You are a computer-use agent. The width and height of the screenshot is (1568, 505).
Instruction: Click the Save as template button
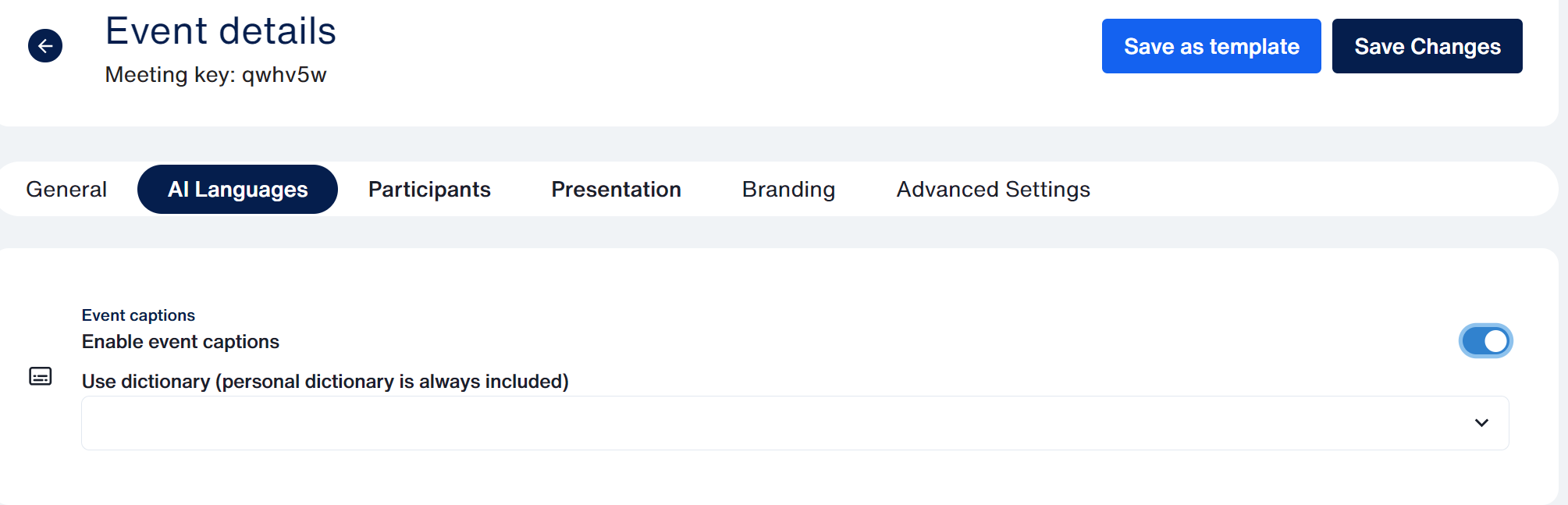click(x=1211, y=47)
